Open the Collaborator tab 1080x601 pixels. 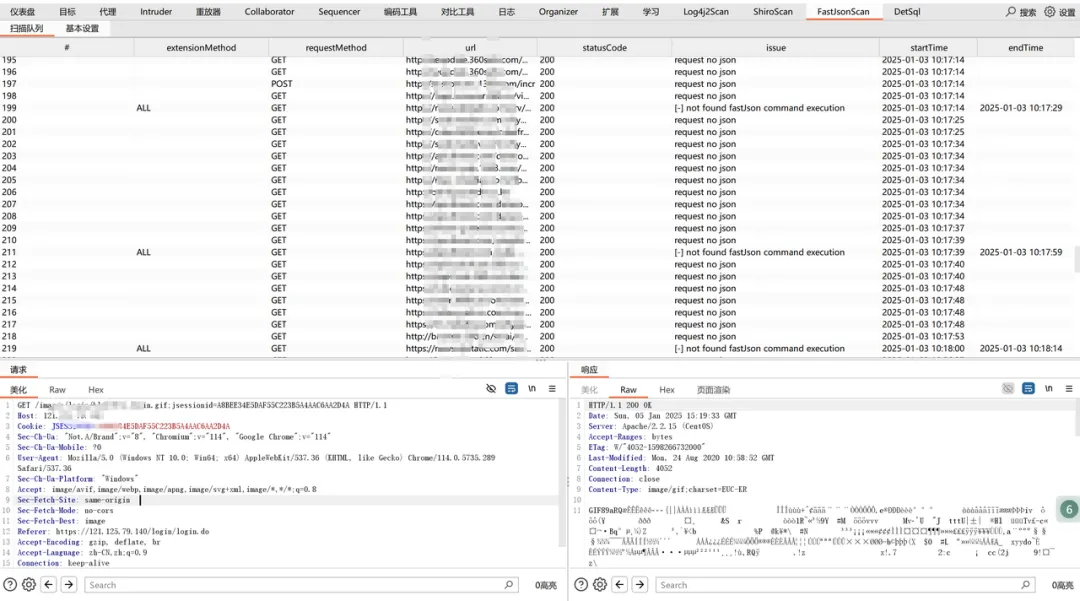(269, 12)
